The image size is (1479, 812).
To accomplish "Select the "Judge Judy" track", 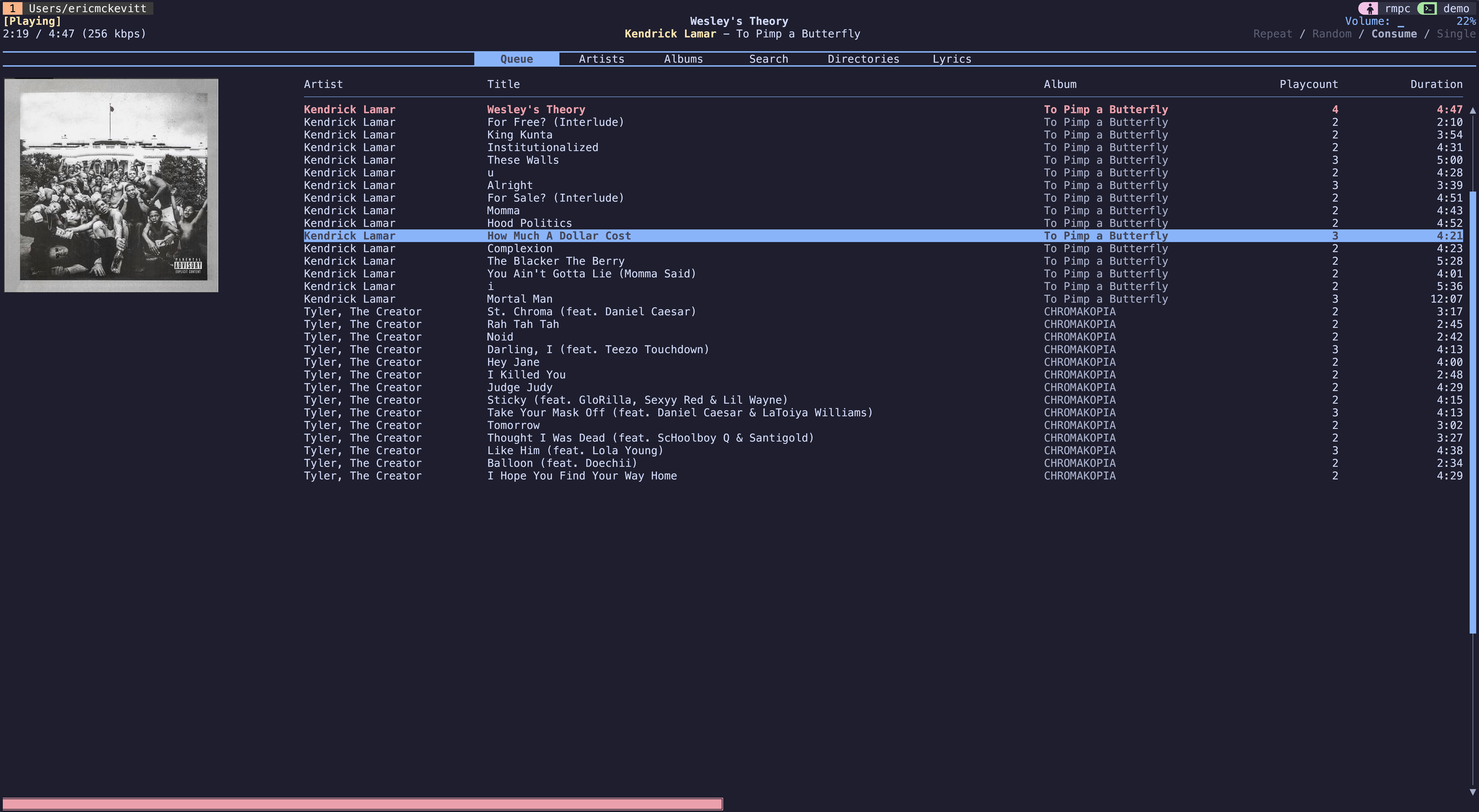I will [883, 388].
